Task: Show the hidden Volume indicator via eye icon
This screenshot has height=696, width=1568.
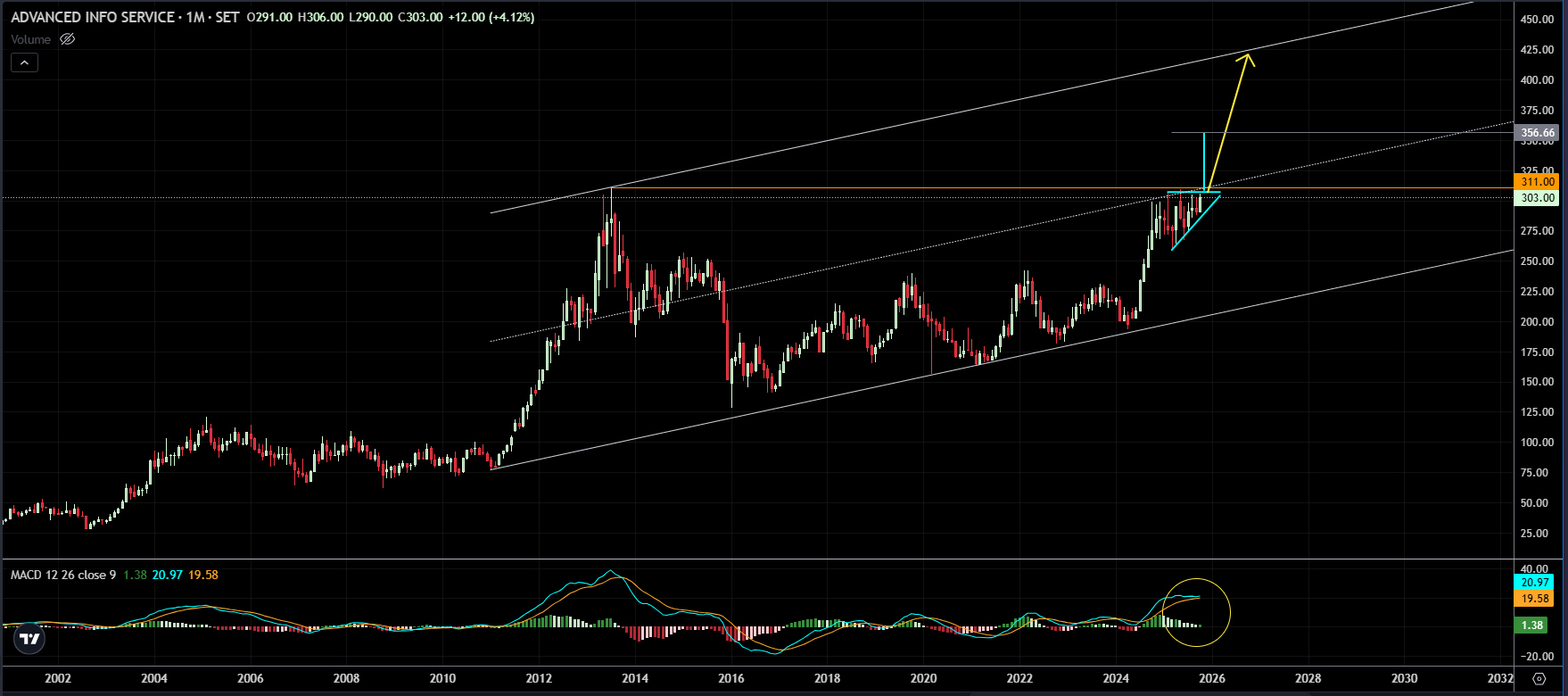Action: click(x=67, y=39)
